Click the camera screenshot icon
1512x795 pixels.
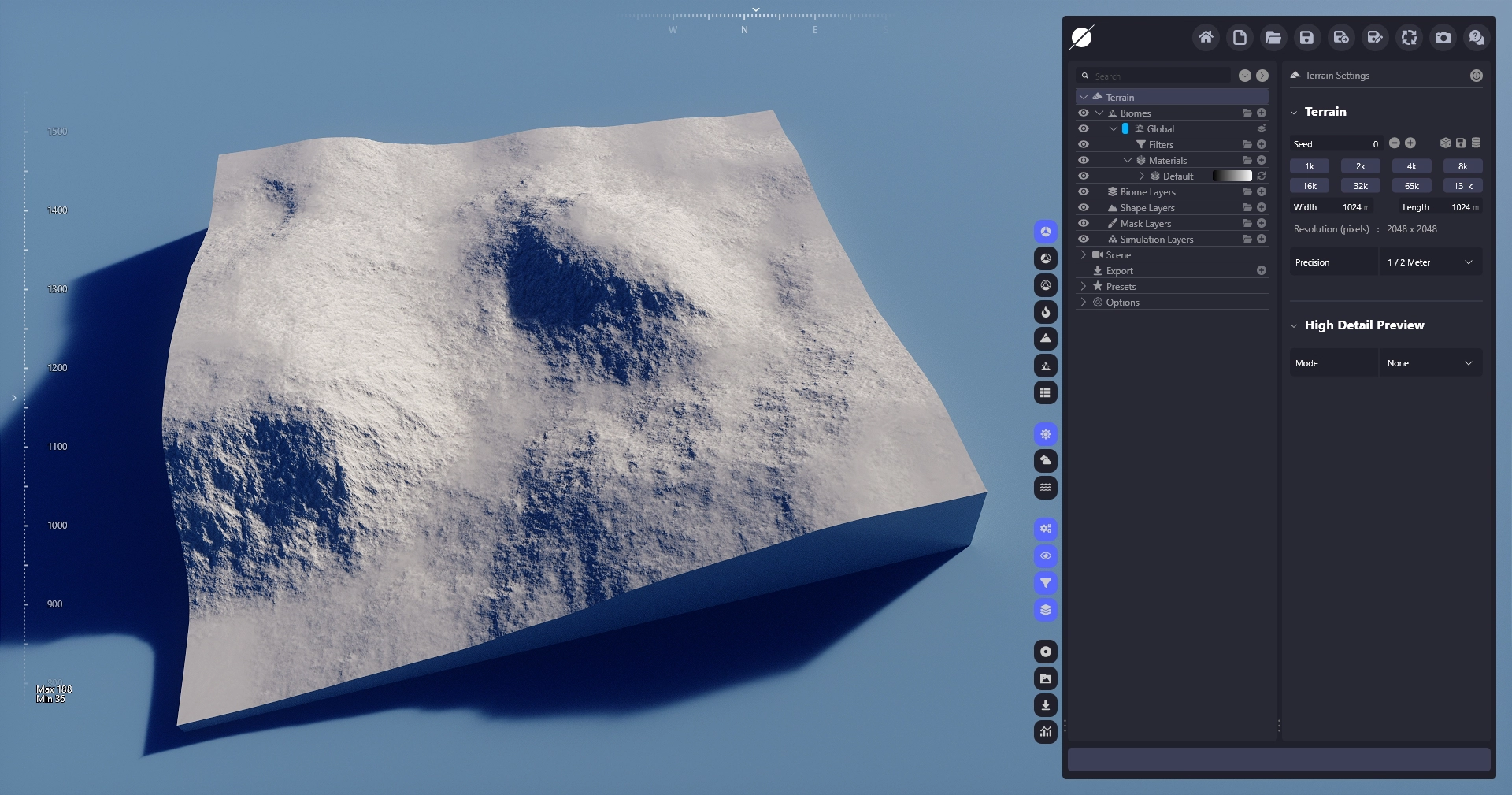click(1443, 37)
